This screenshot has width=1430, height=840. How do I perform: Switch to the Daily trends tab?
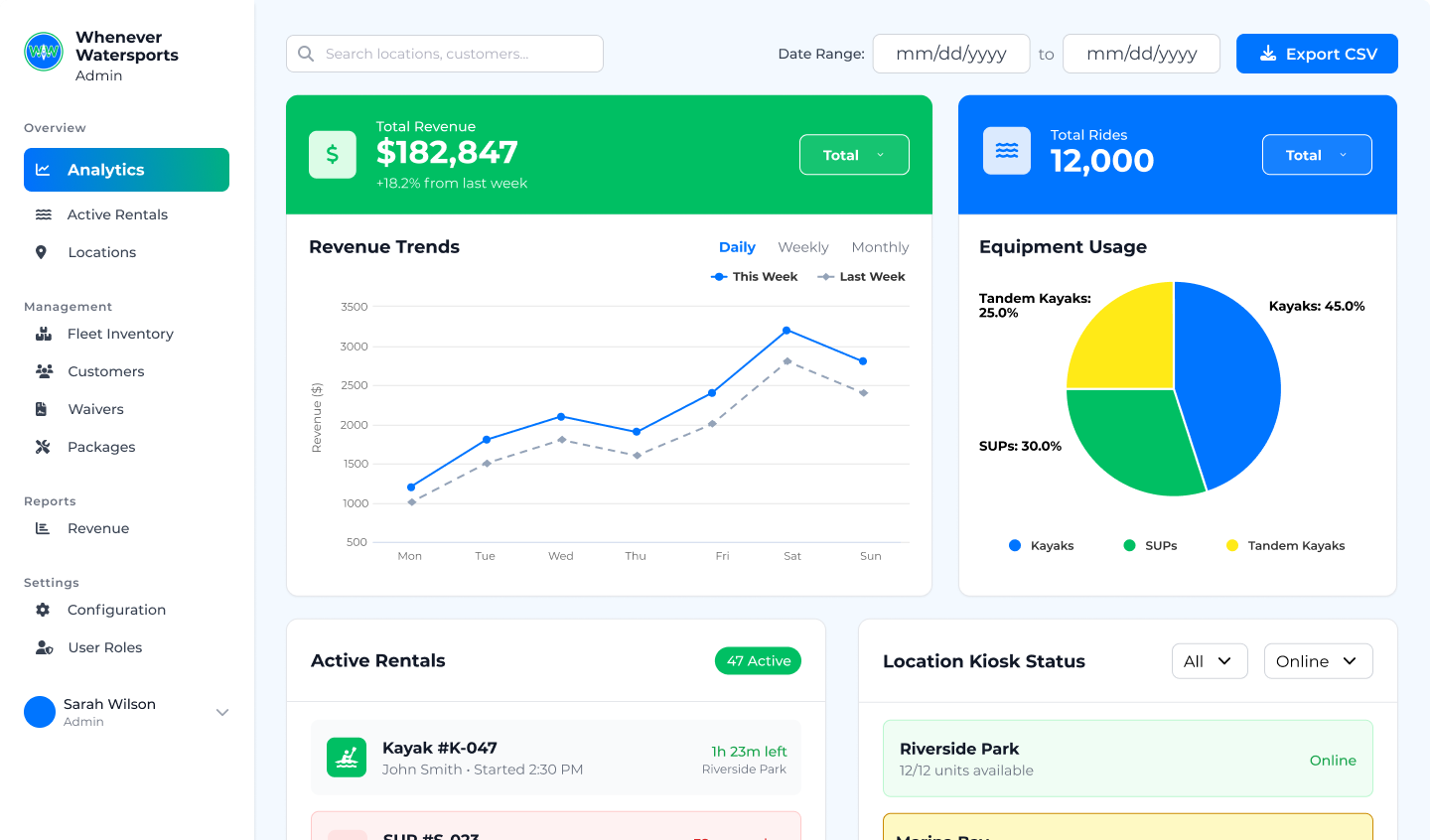click(x=737, y=247)
